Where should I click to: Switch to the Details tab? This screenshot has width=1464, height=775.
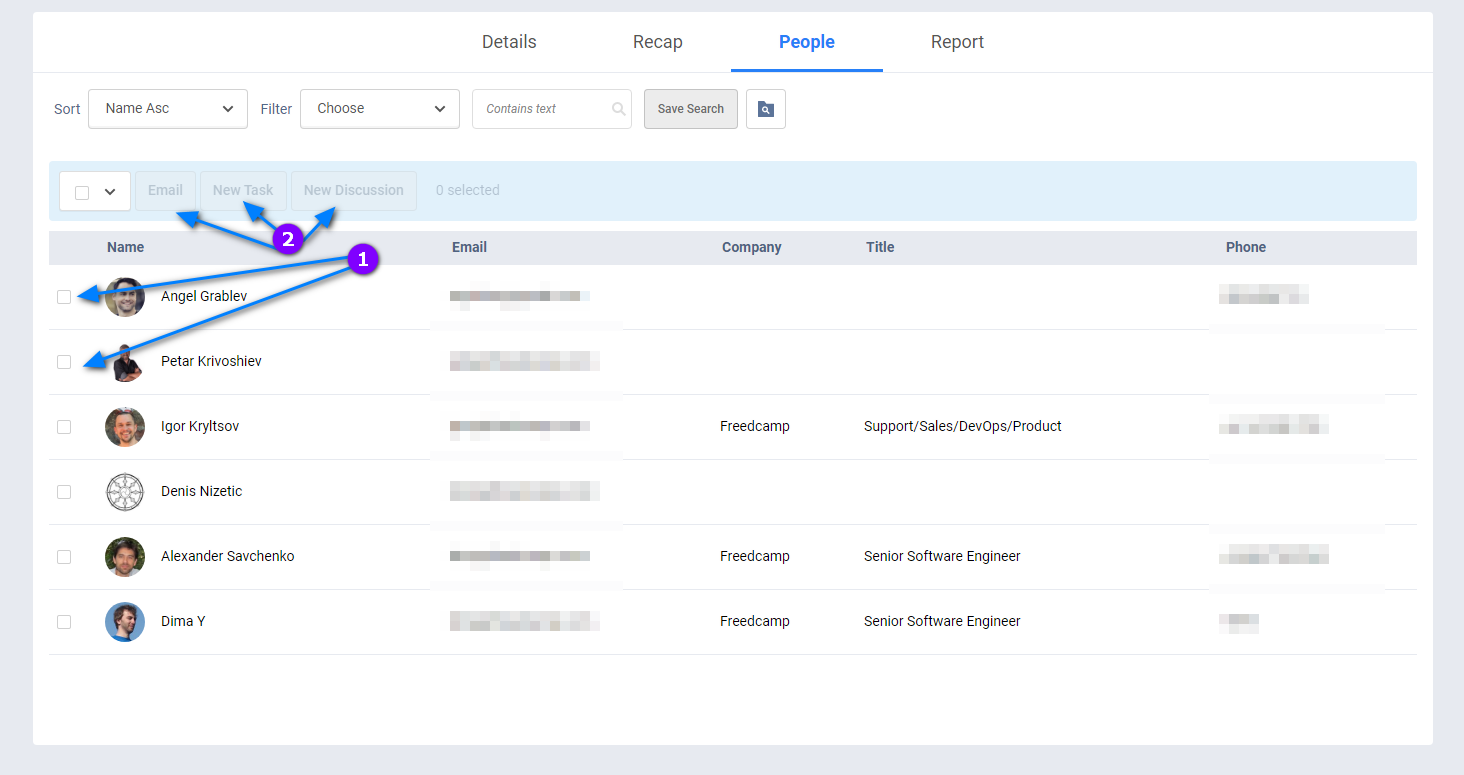pos(509,42)
